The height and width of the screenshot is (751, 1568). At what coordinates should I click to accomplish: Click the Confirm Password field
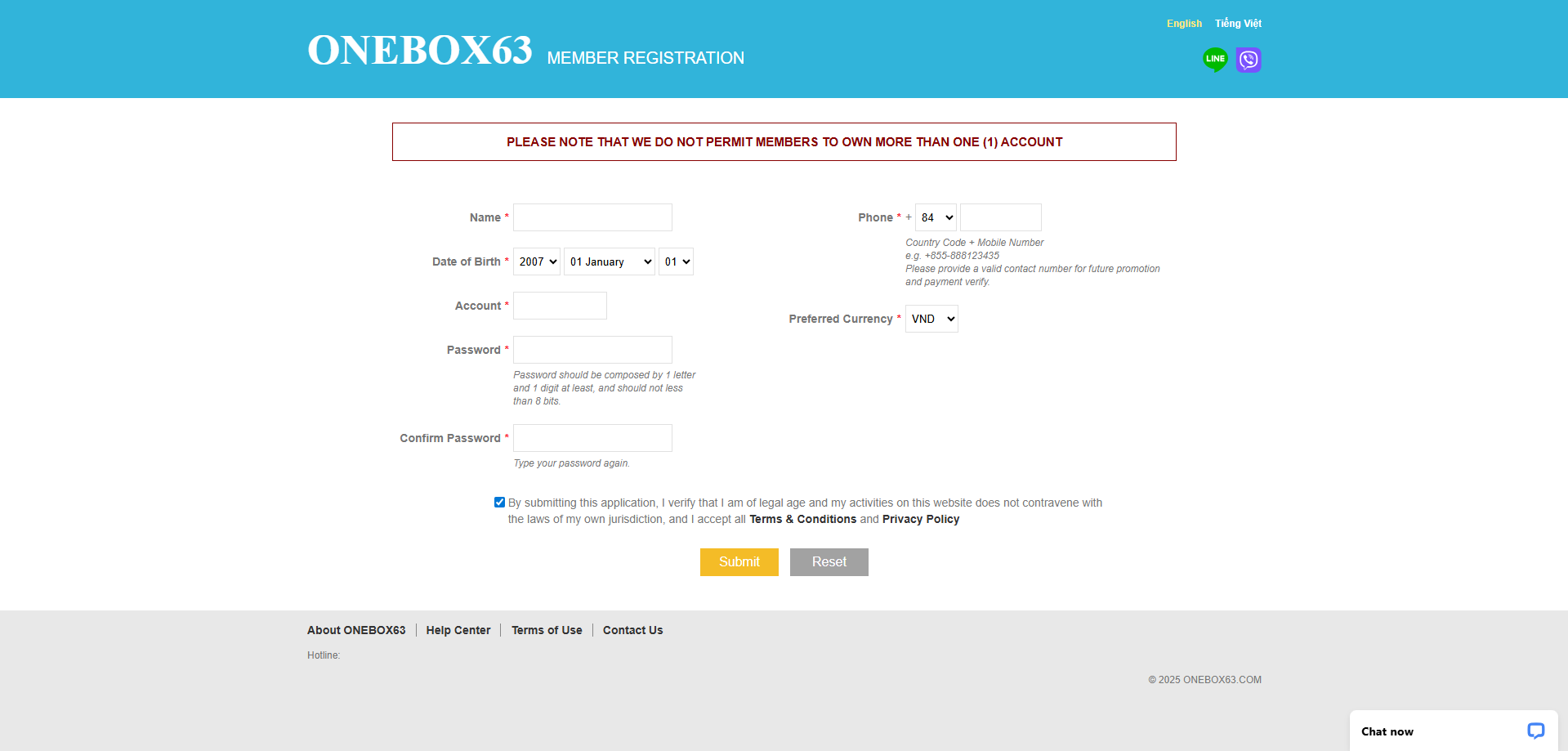[592, 438]
